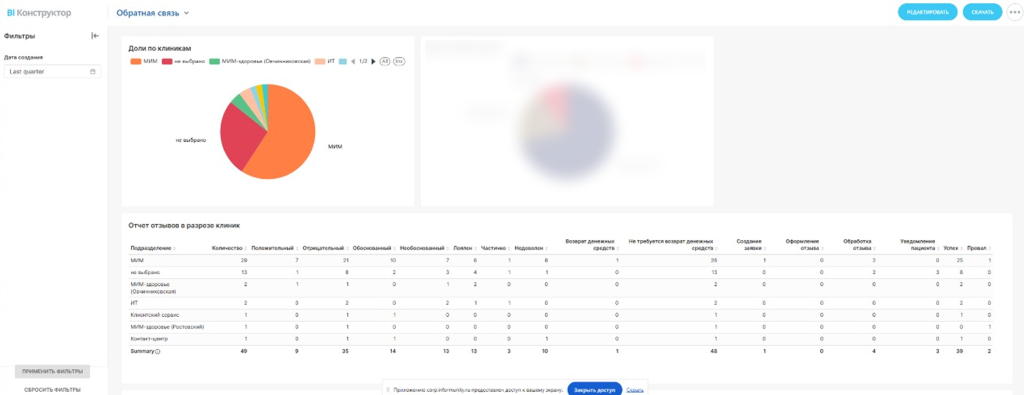Open the three-dots more options menu
This screenshot has height=395, width=1024.
(1015, 12)
